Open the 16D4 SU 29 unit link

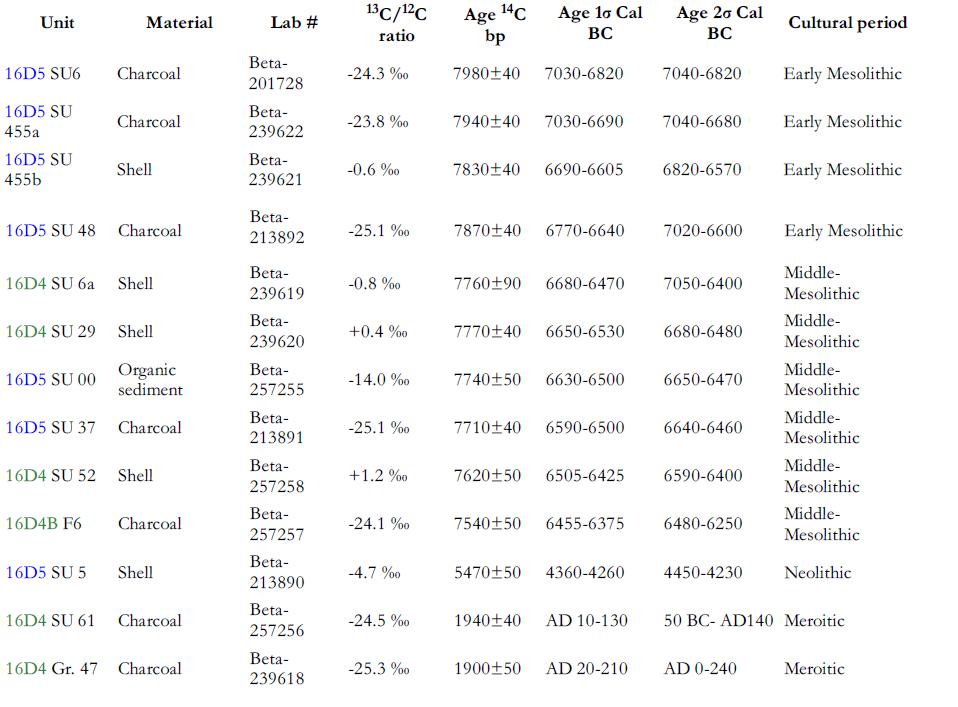26,332
